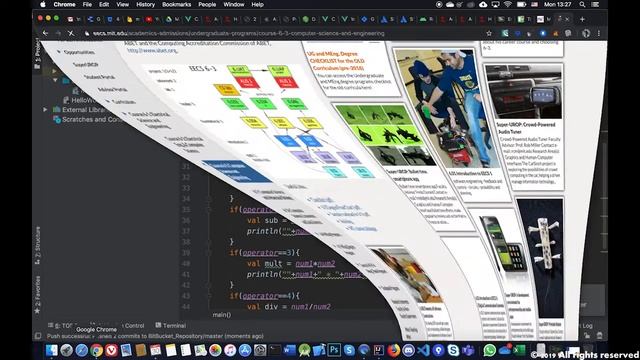Launch Android Studio from the Dock
The image size is (640, 360).
click(304, 350)
